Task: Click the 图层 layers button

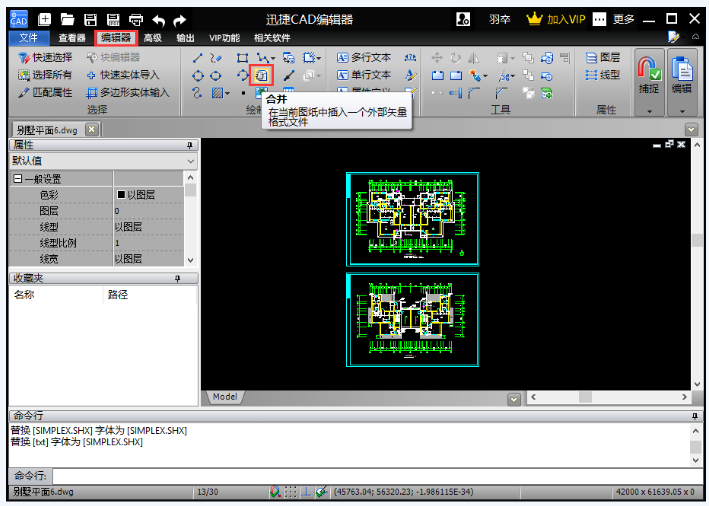Action: pos(603,57)
